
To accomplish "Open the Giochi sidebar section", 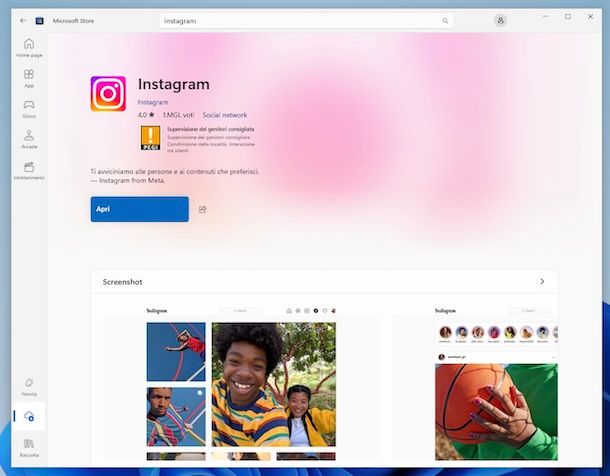I will coord(29,109).
